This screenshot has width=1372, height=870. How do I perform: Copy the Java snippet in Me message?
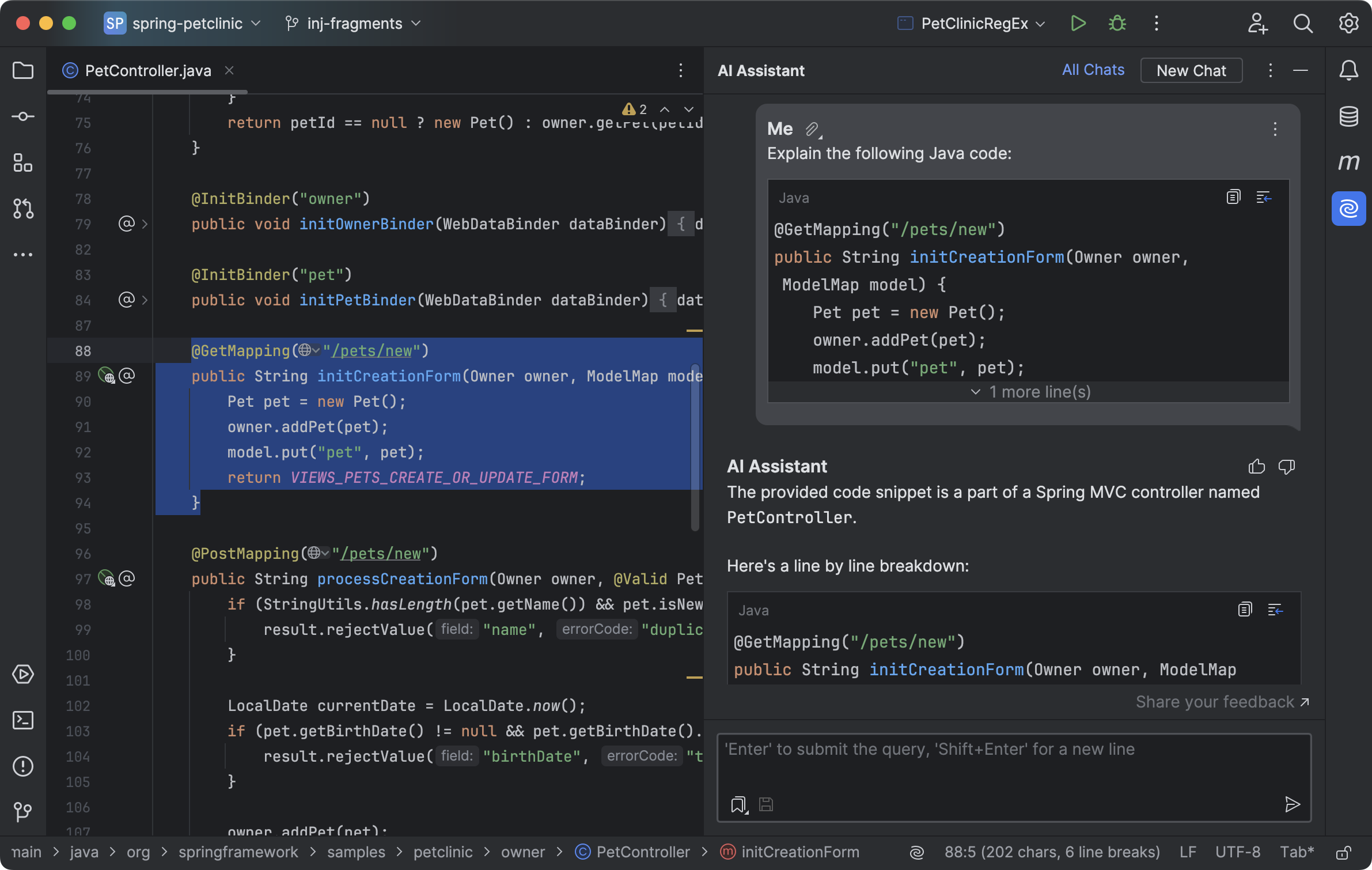coord(1233,198)
